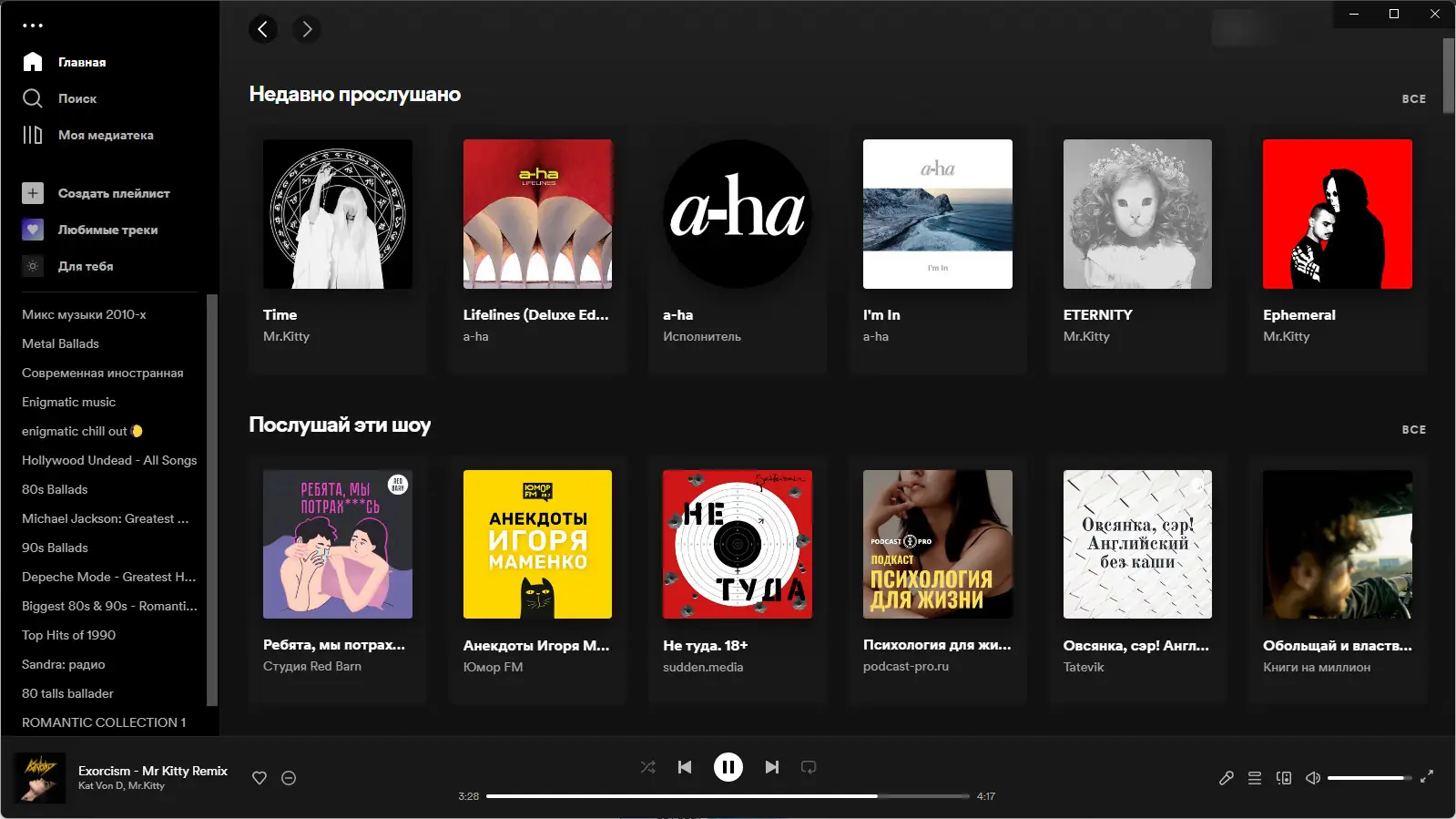Open the ETERNITY album title

click(x=1098, y=314)
